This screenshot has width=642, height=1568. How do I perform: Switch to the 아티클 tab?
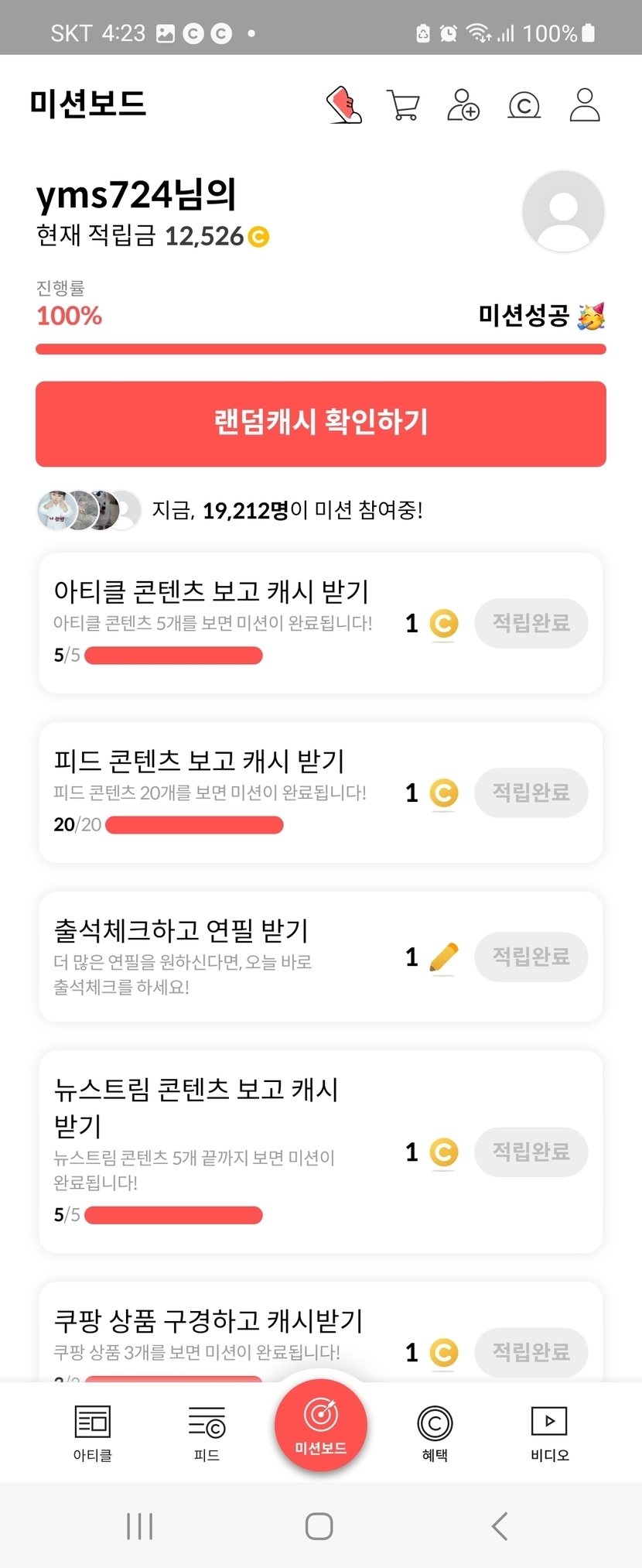[93, 1433]
